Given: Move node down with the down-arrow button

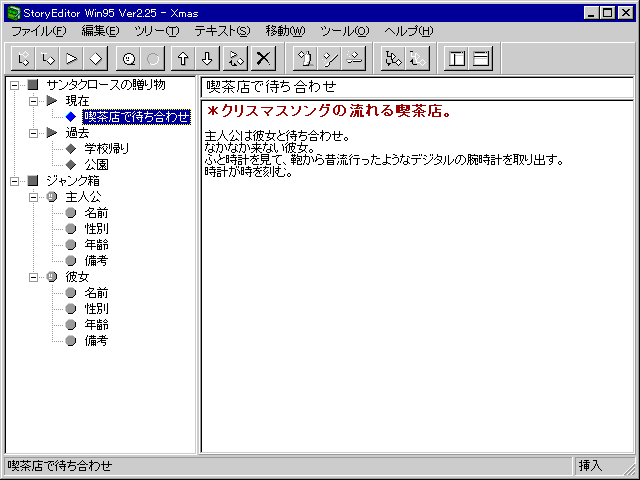Looking at the screenshot, I should tap(207, 59).
